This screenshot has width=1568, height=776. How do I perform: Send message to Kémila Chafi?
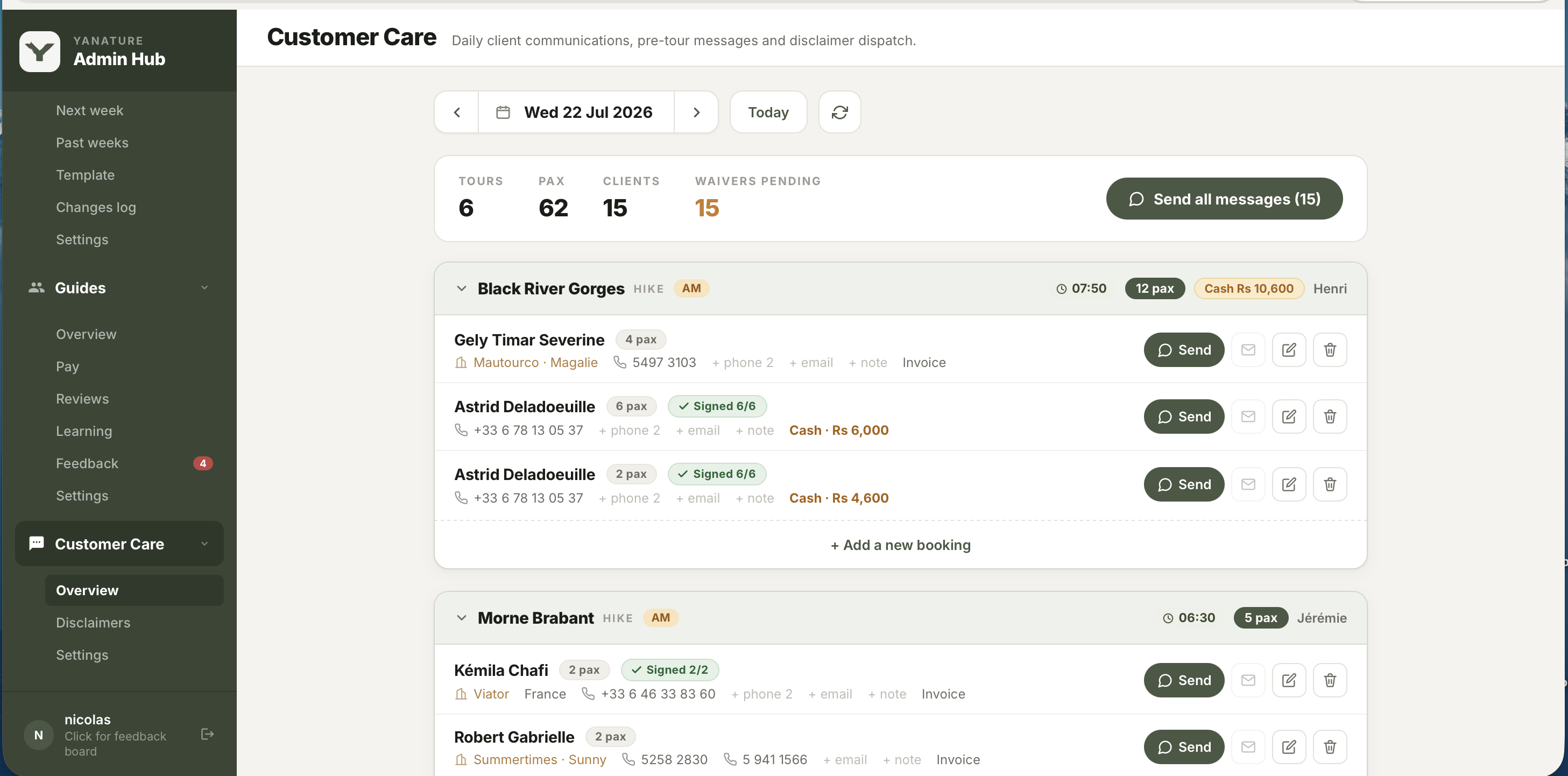pos(1183,680)
